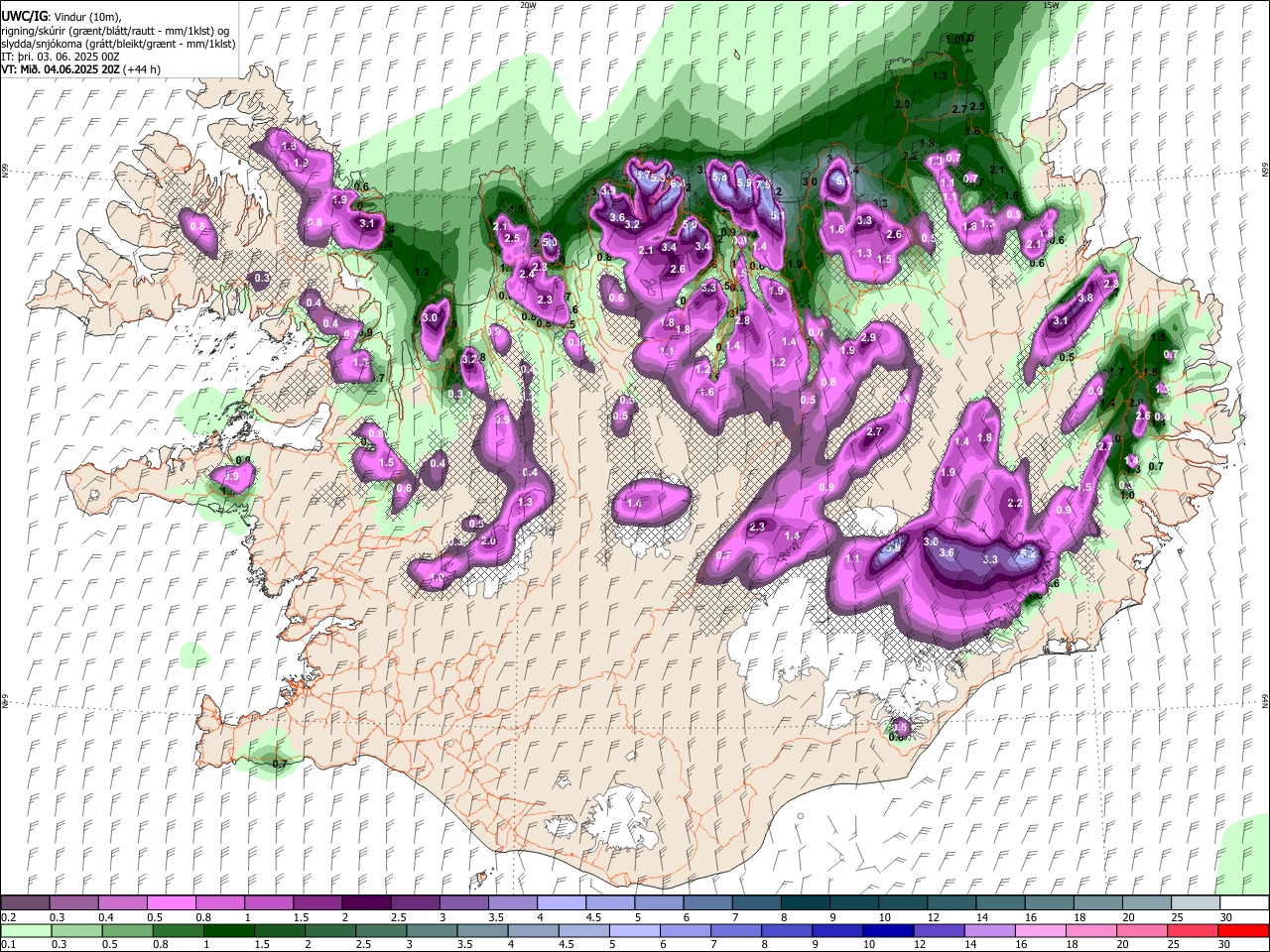
Task: Pick the dark teal 8–9 swatch in upper legend
Action: [804, 903]
